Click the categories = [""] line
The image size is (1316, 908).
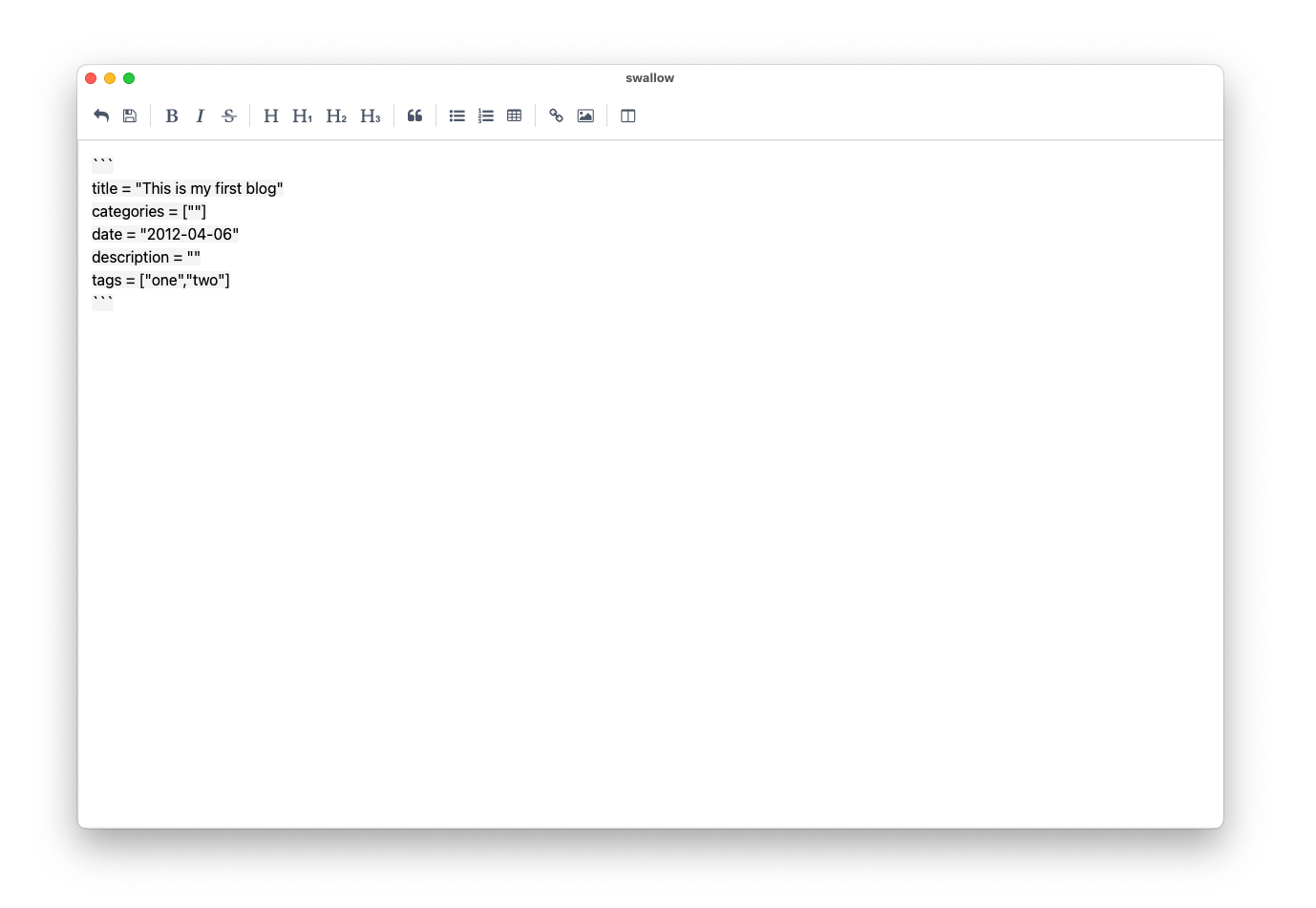tap(149, 211)
